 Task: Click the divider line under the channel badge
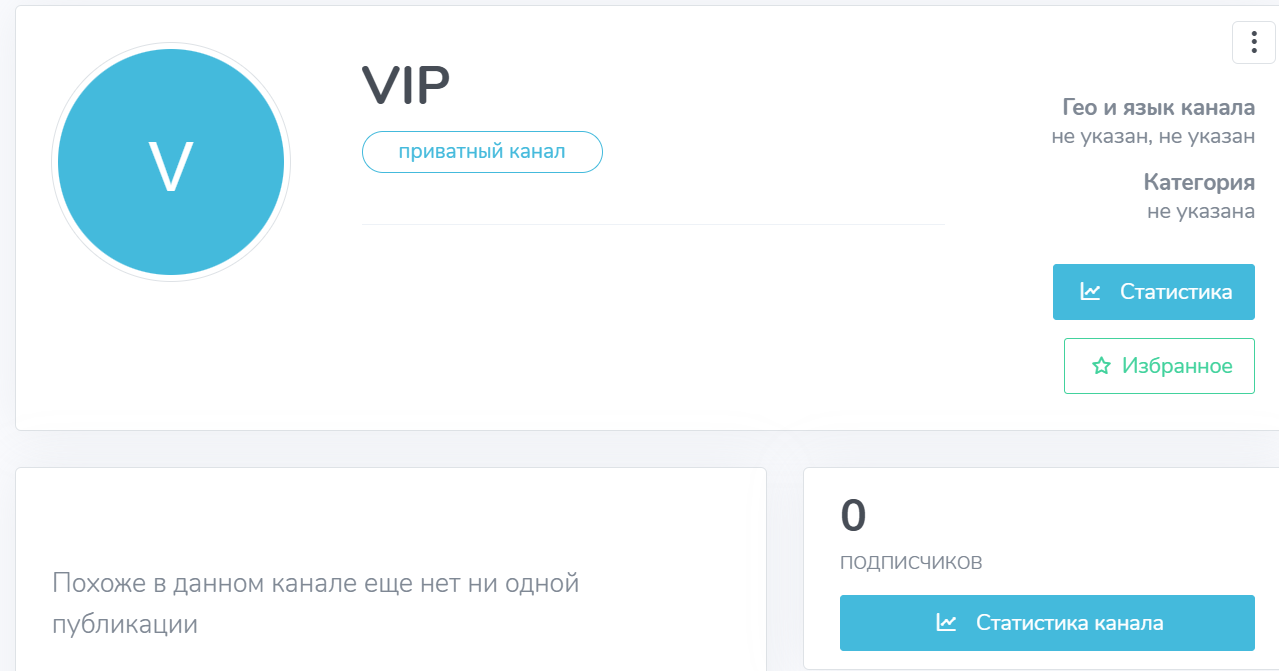click(652, 225)
